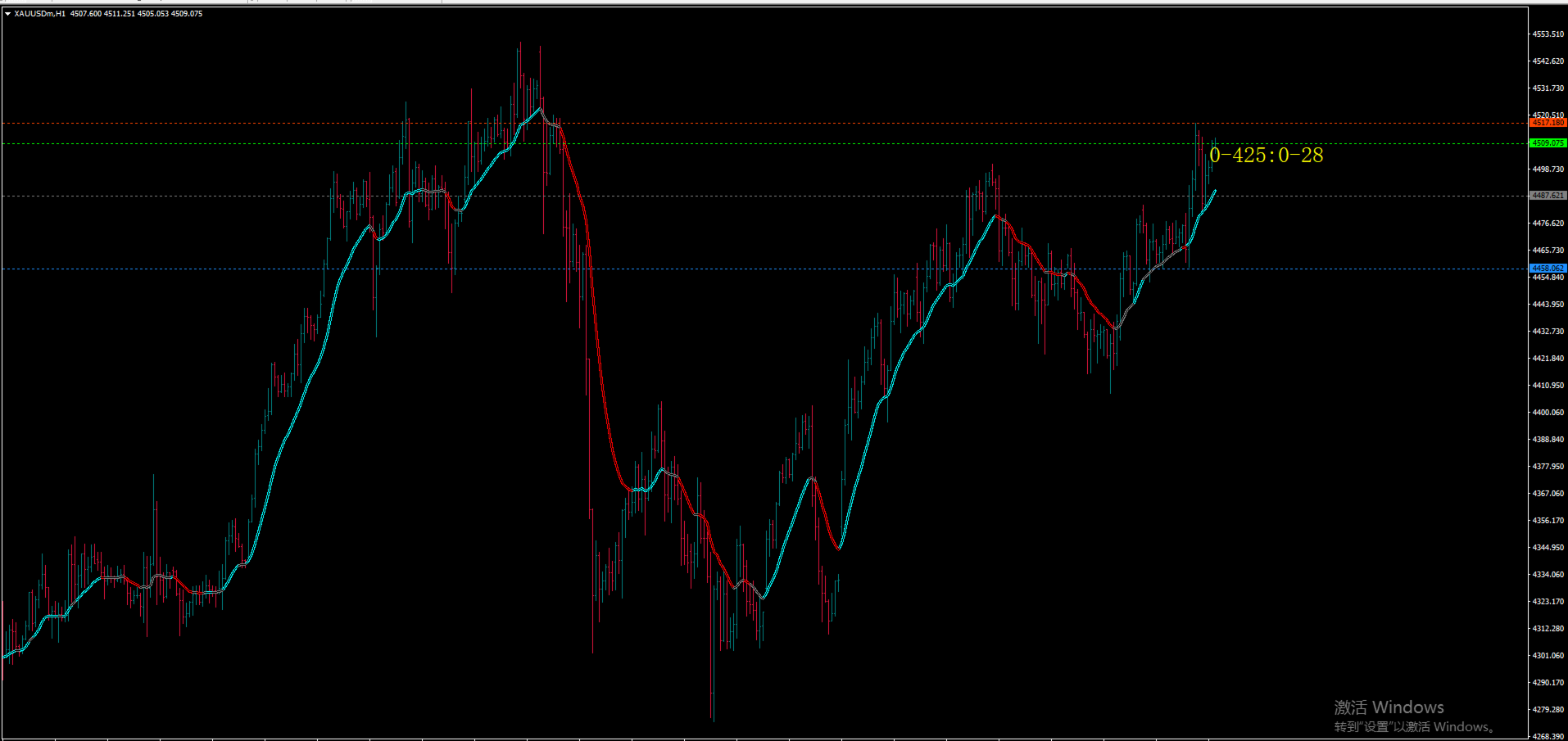Click the 4279.280 price scale value
1568x741 pixels.
(x=1548, y=710)
